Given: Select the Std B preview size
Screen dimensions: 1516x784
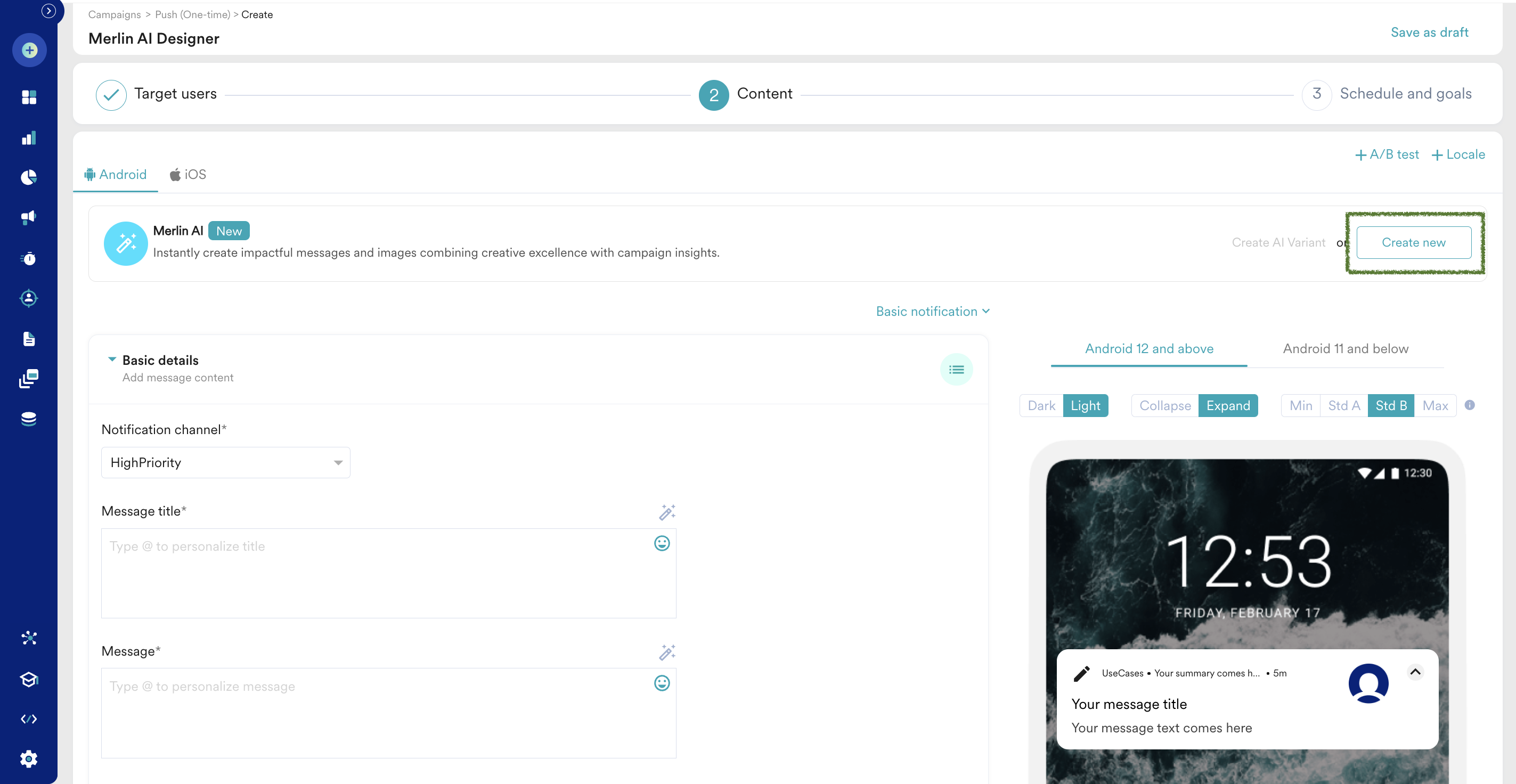Looking at the screenshot, I should [1391, 405].
